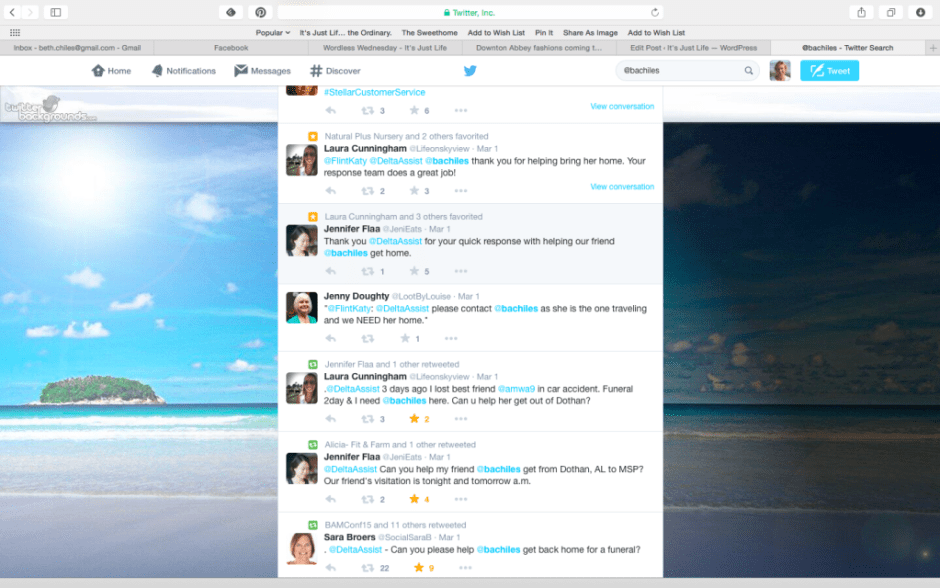Viewport: 940px width, 588px height.
Task: Open Twitter Notifications
Action: tap(183, 71)
